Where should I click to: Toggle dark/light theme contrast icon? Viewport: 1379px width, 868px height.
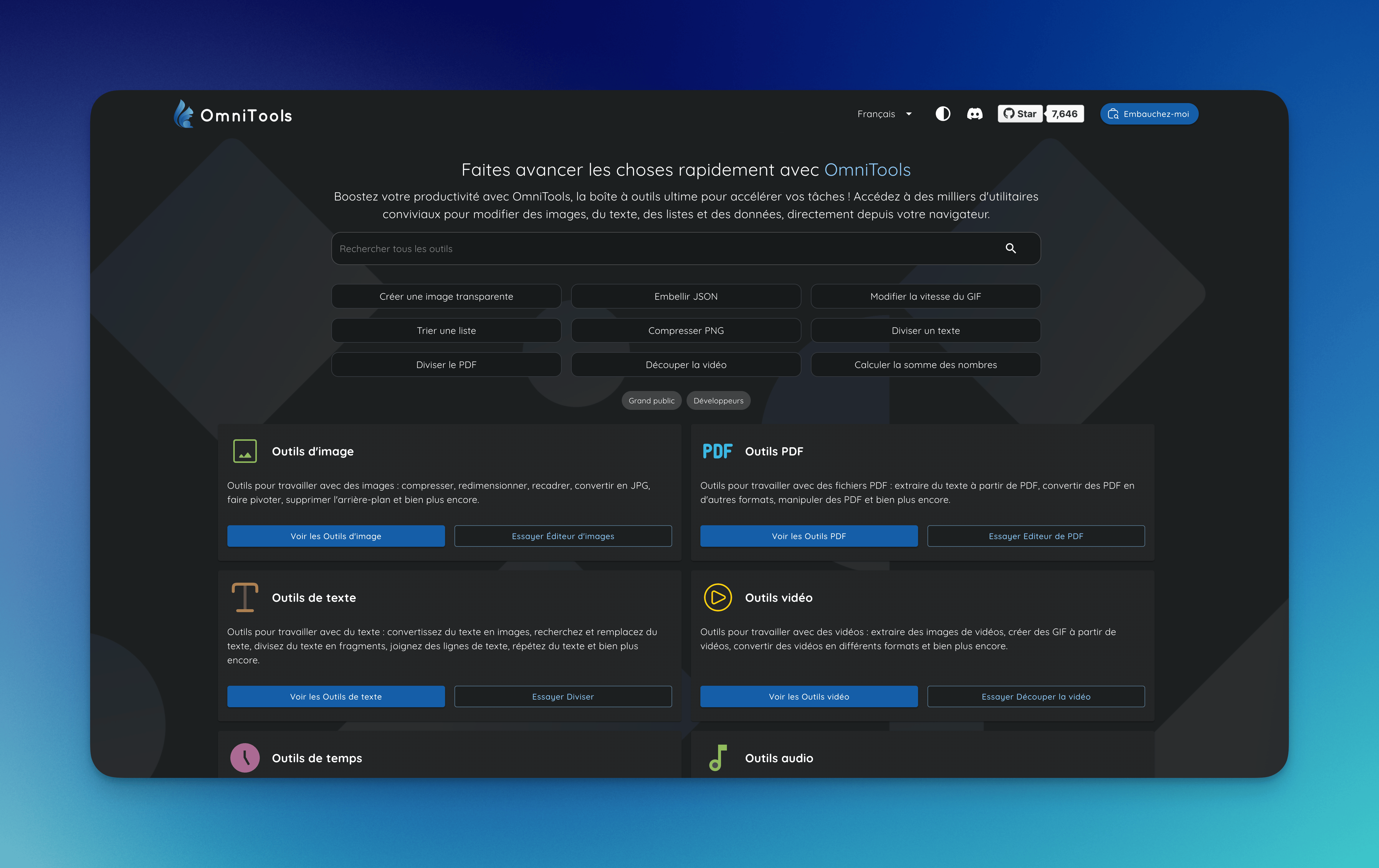coord(943,114)
